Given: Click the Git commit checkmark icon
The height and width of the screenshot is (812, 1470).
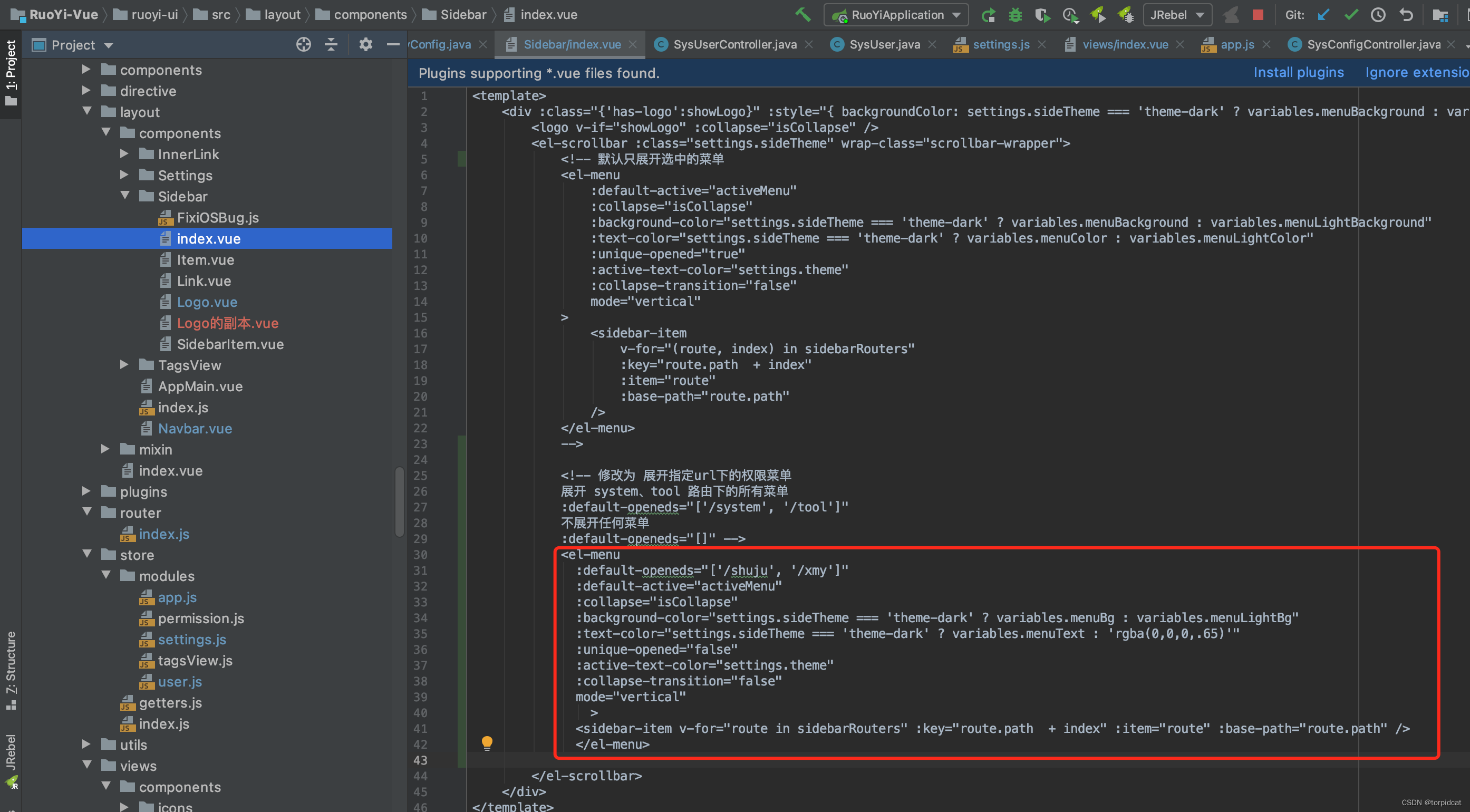Looking at the screenshot, I should [x=1351, y=15].
